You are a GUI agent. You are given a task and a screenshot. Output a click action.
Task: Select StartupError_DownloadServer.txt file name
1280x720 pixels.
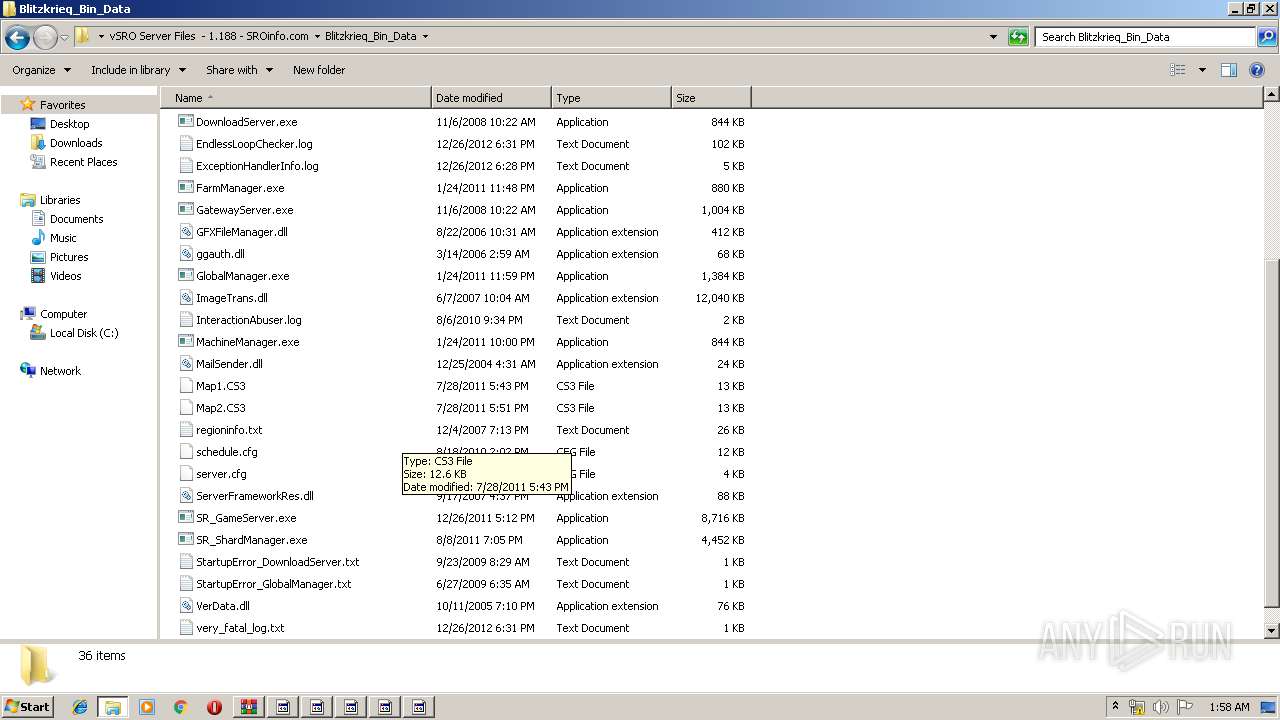coord(277,562)
